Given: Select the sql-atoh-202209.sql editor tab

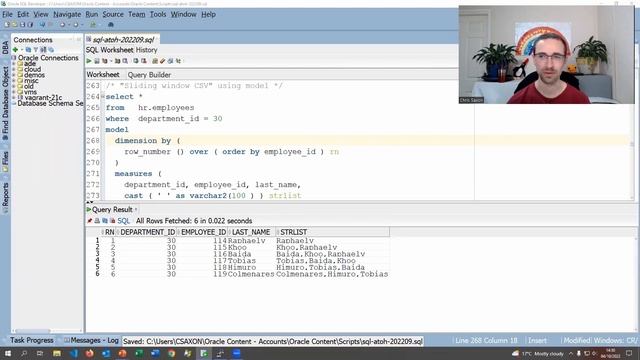Looking at the screenshot, I should tap(123, 40).
